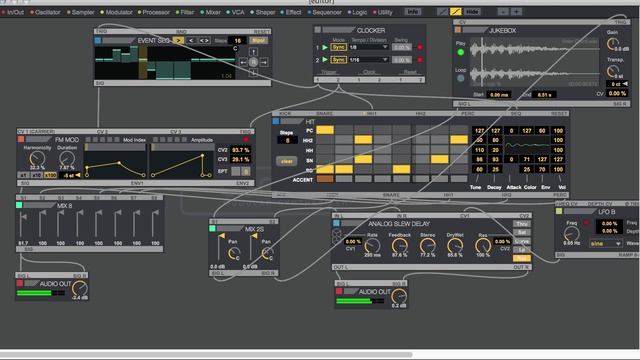Image resolution: width=640 pixels, height=360 pixels.
Task: Click the Feedback knob on ANALOG SLEW DELAY
Action: (x=399, y=246)
